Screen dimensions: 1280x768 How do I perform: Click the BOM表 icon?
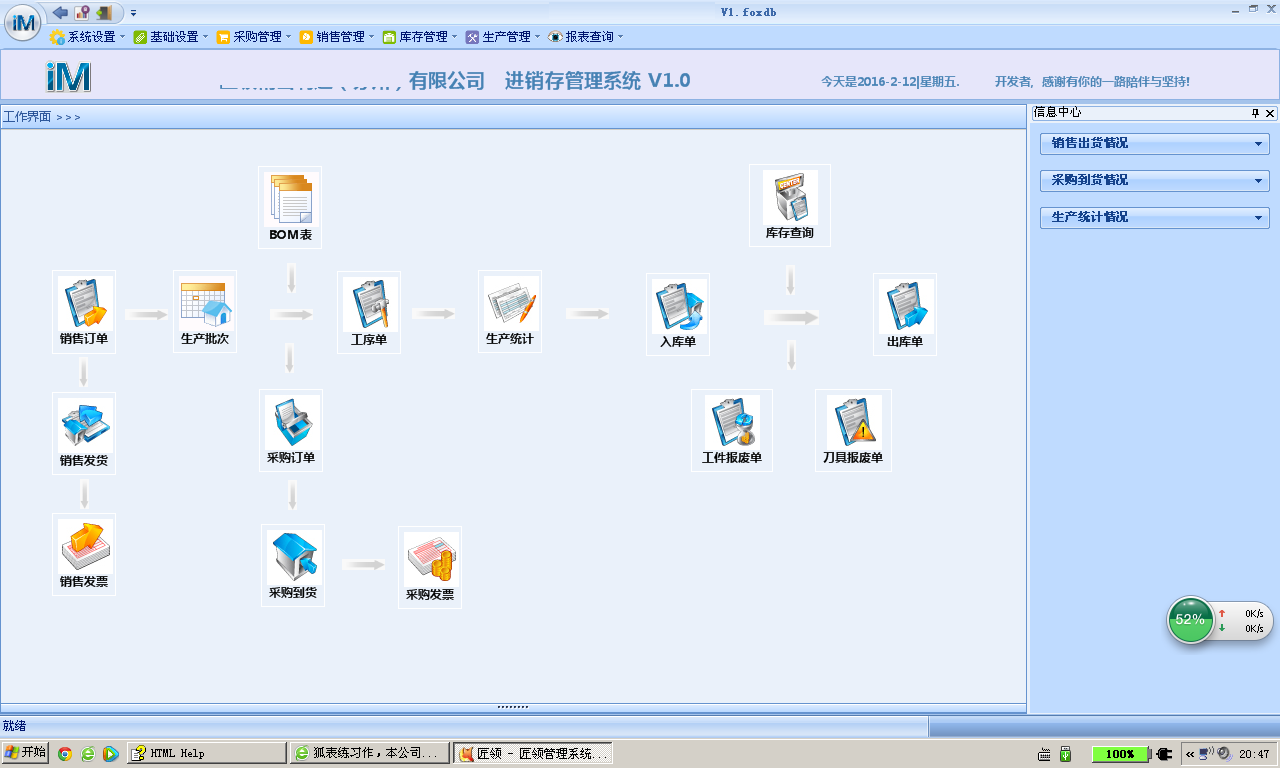pyautogui.click(x=290, y=200)
